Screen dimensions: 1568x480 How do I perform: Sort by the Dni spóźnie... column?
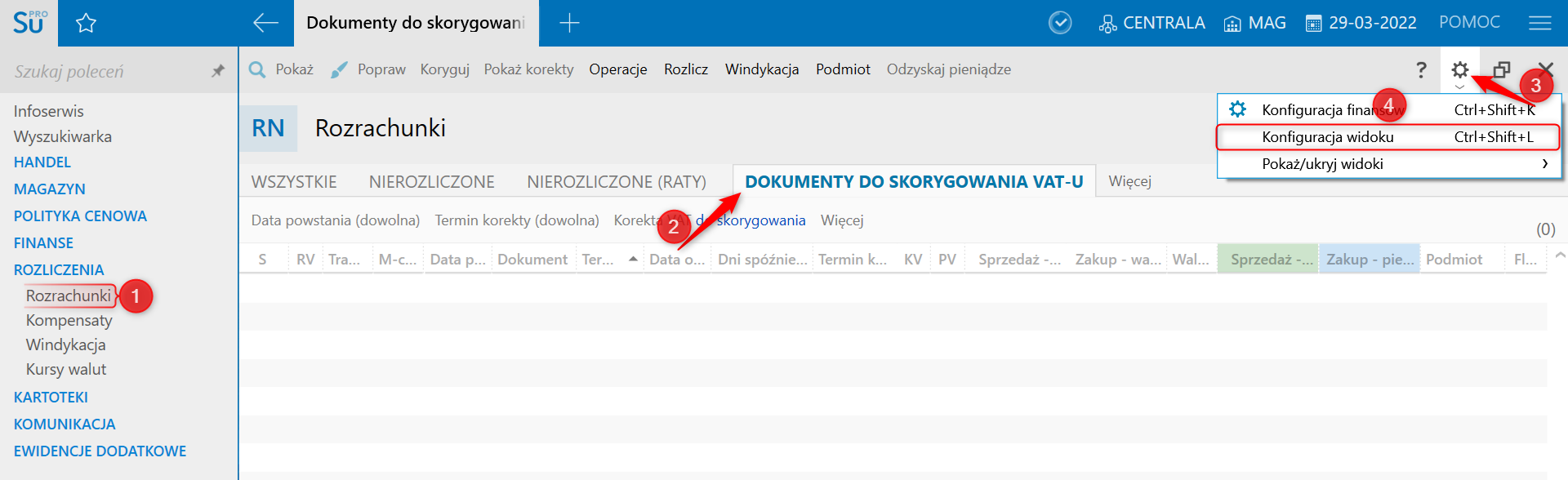(763, 260)
